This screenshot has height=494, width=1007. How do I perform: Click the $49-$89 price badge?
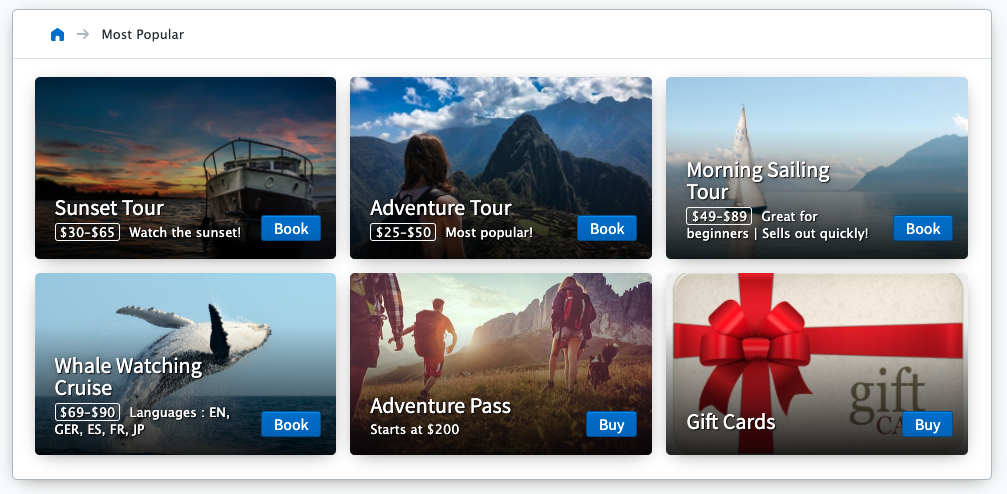click(718, 216)
